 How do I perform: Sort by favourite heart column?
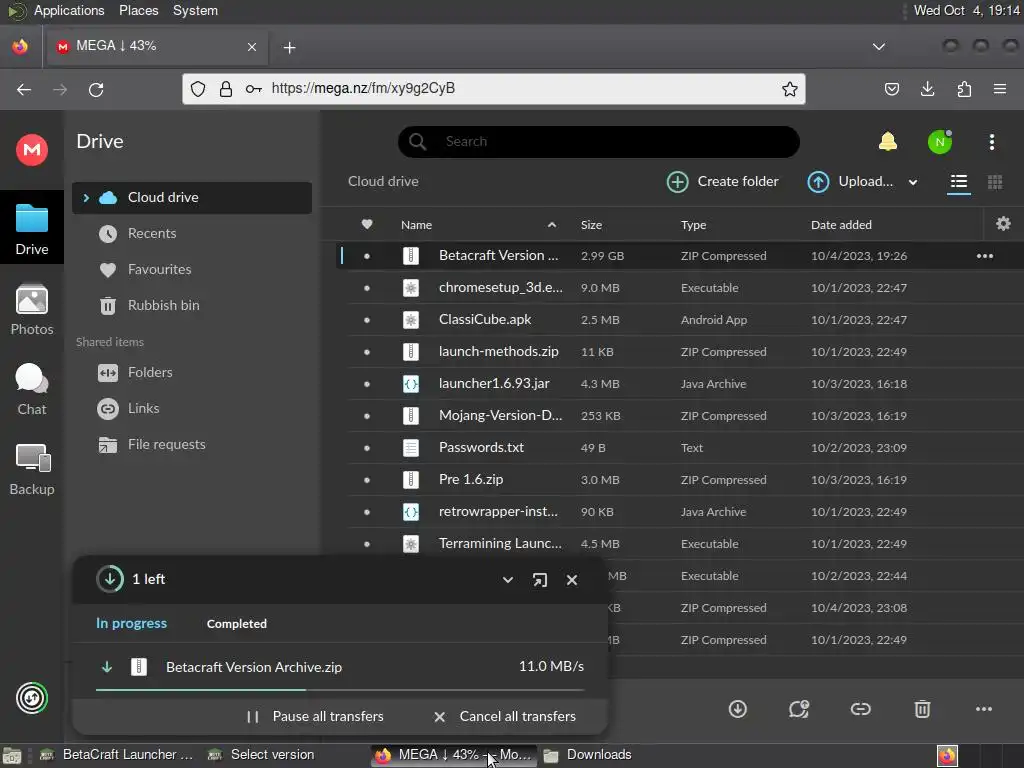367,224
